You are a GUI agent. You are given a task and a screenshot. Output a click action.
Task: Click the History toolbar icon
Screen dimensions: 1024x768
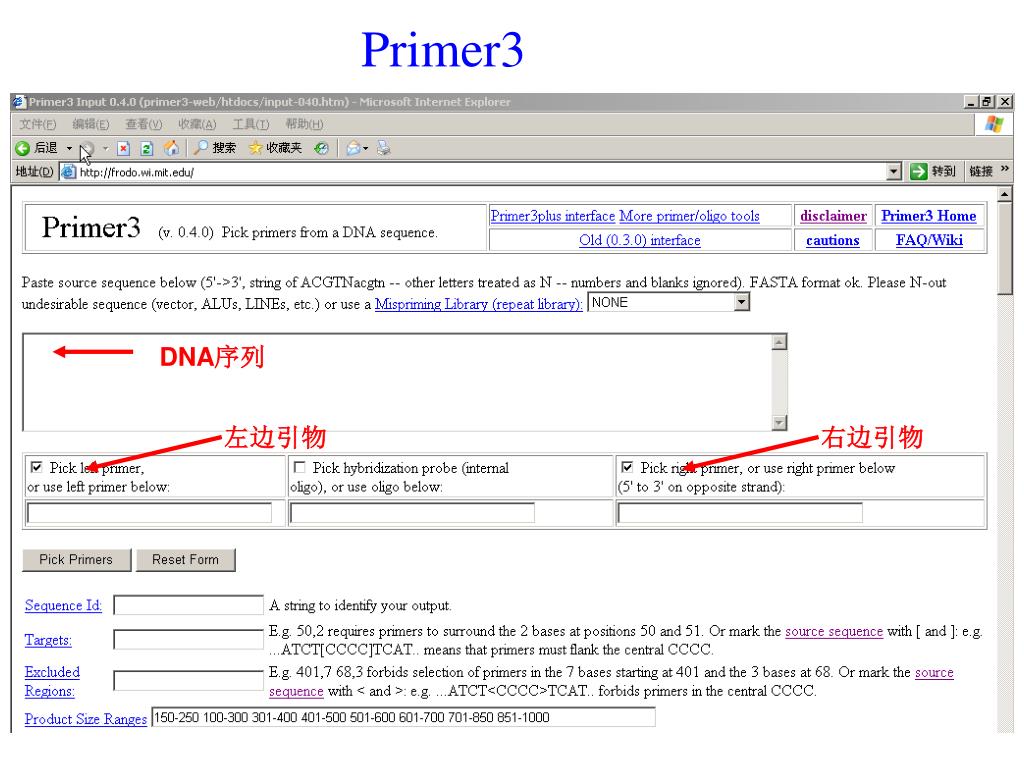321,148
